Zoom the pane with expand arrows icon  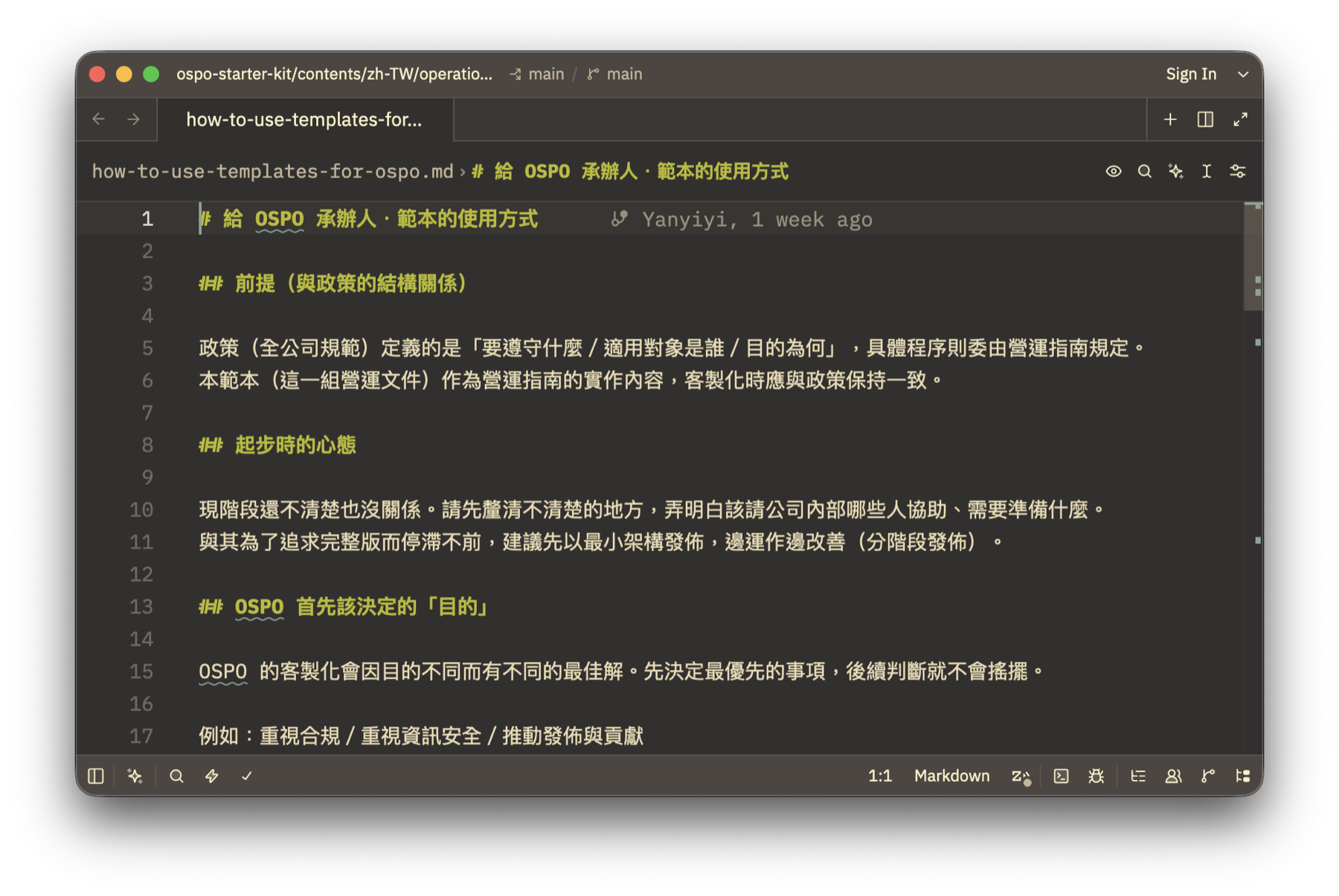pyautogui.click(x=1240, y=120)
